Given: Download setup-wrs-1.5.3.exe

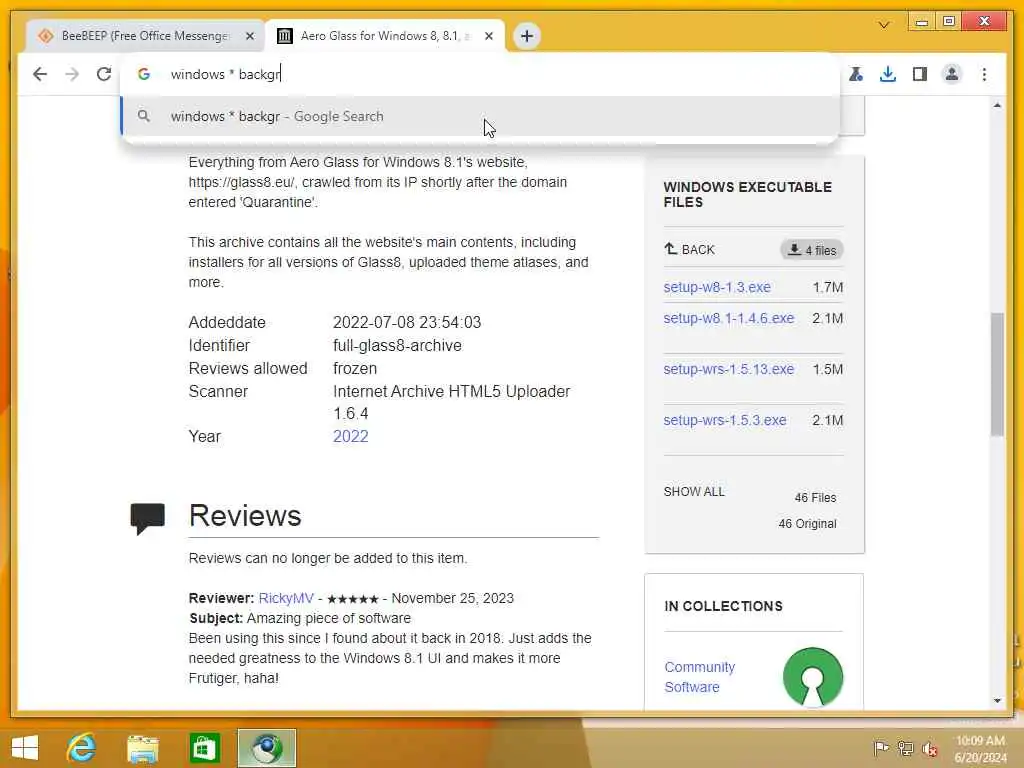Looking at the screenshot, I should [725, 420].
